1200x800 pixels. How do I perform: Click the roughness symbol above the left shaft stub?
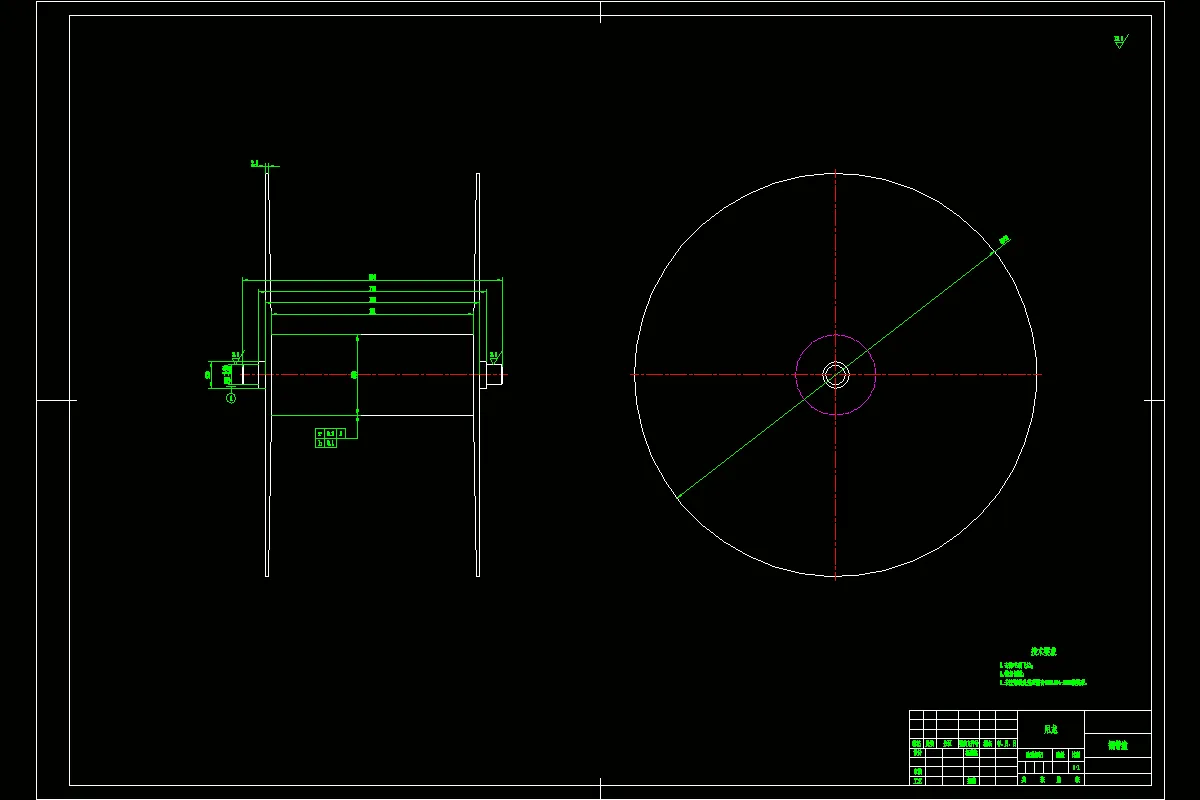pyautogui.click(x=237, y=355)
